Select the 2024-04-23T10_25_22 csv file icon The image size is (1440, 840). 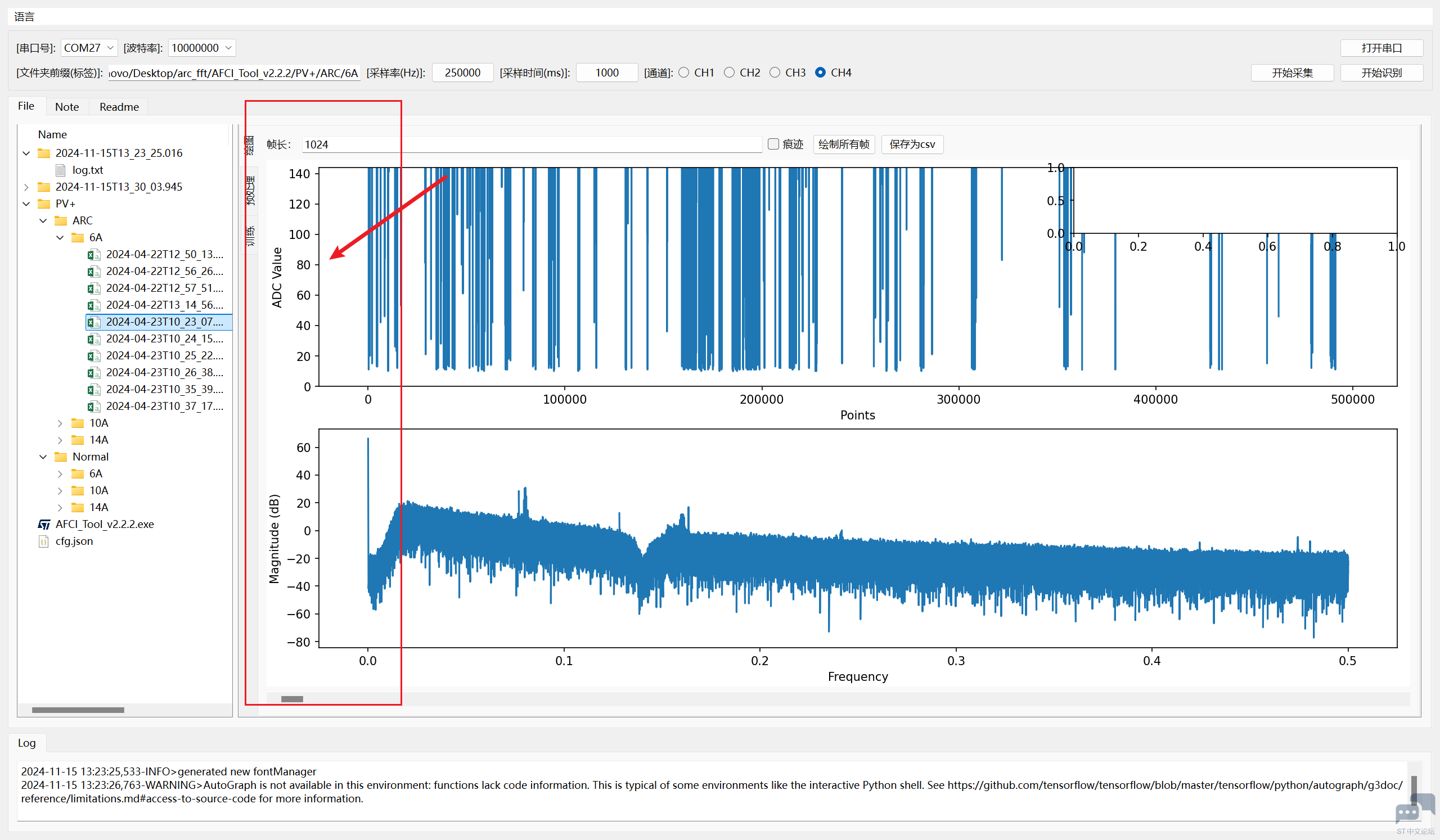coord(94,356)
